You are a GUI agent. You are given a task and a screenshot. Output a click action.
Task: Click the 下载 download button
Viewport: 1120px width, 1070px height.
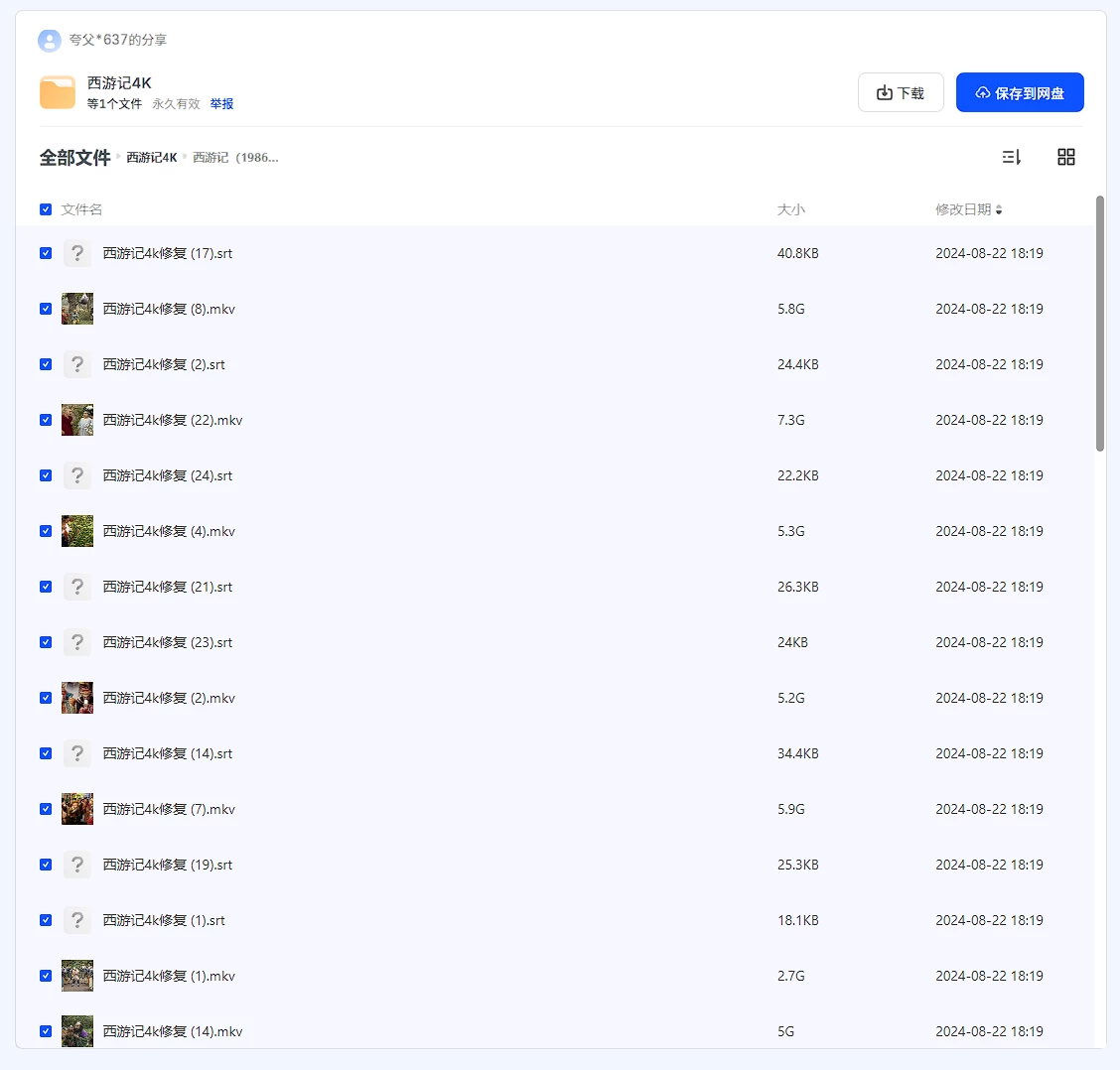tap(901, 92)
